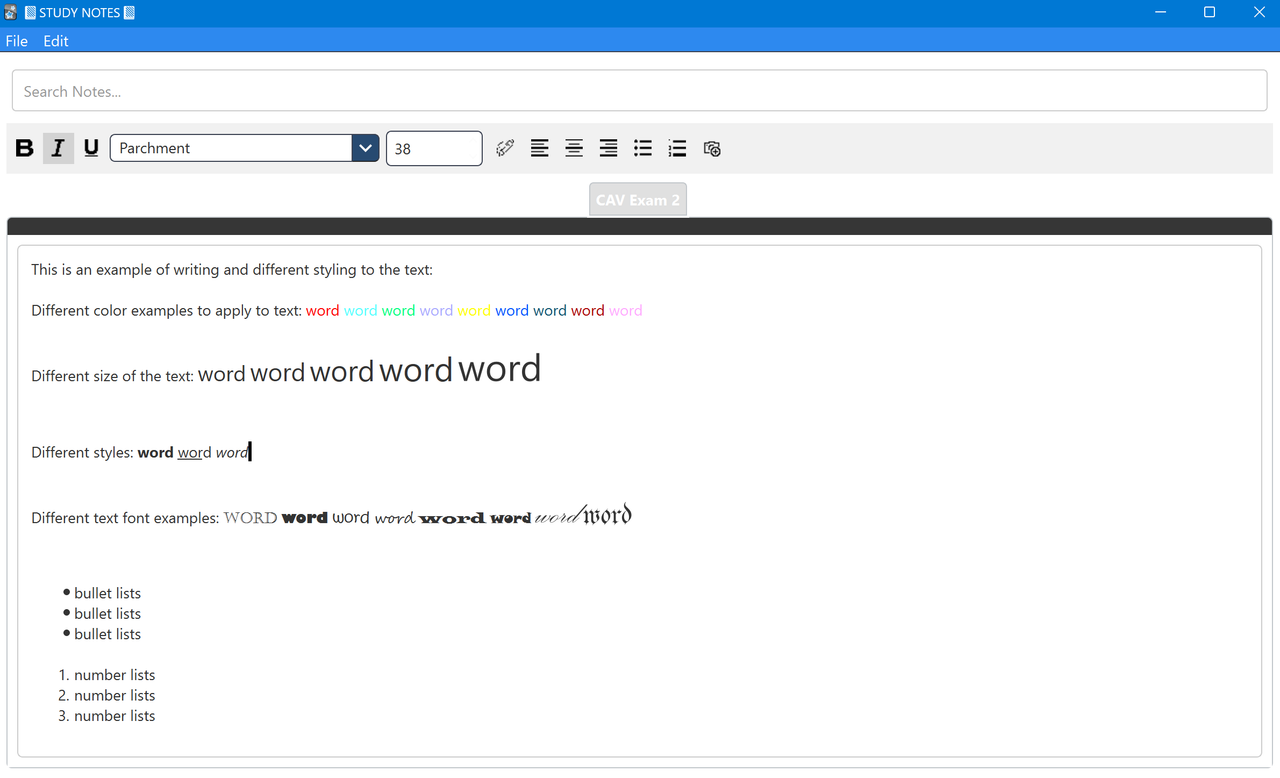Create a bulleted list

[x=642, y=148]
